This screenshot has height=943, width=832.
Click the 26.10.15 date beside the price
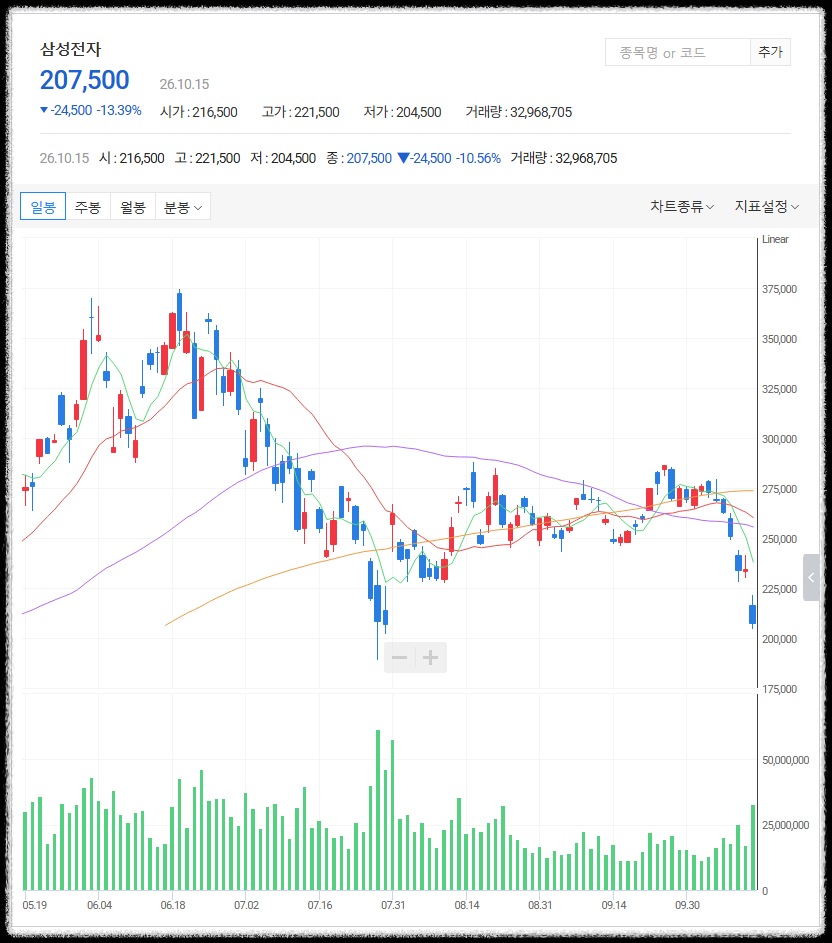tap(184, 84)
